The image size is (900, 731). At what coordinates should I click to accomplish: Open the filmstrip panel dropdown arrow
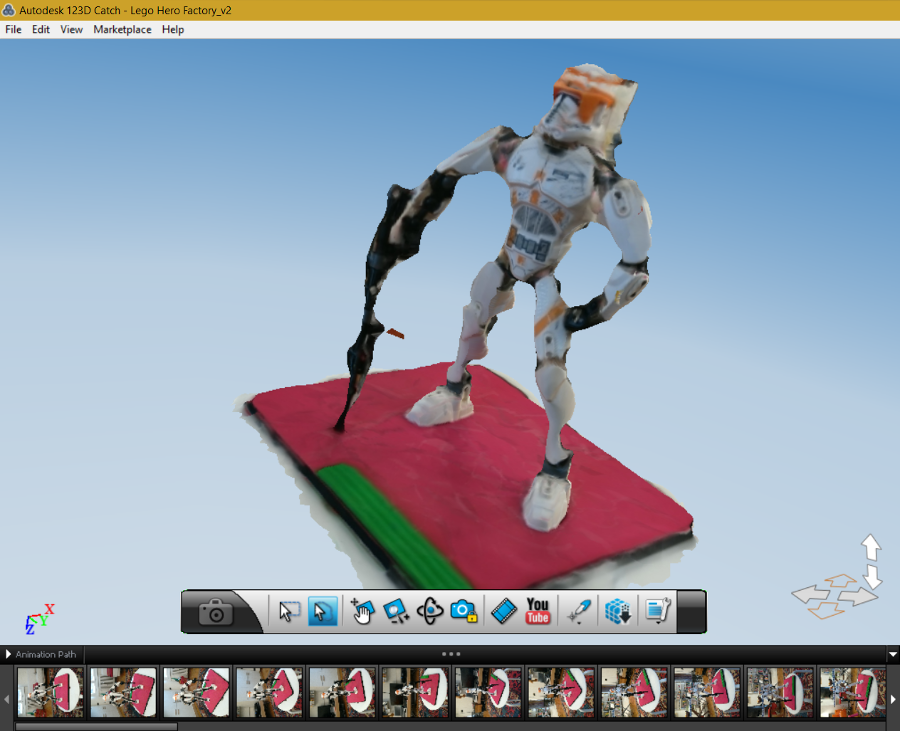coord(893,654)
